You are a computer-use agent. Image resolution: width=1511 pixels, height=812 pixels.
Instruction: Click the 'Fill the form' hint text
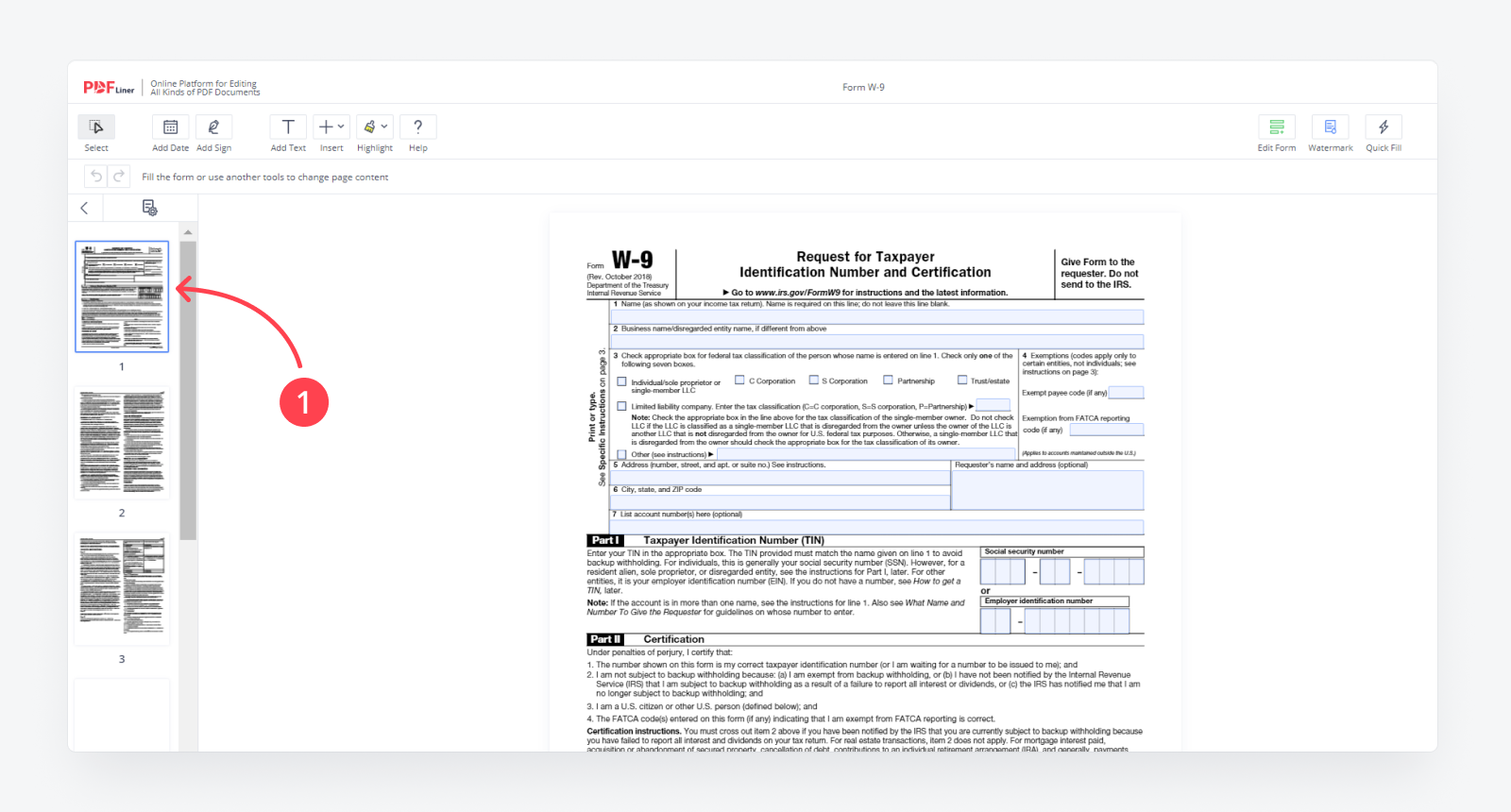(x=264, y=177)
